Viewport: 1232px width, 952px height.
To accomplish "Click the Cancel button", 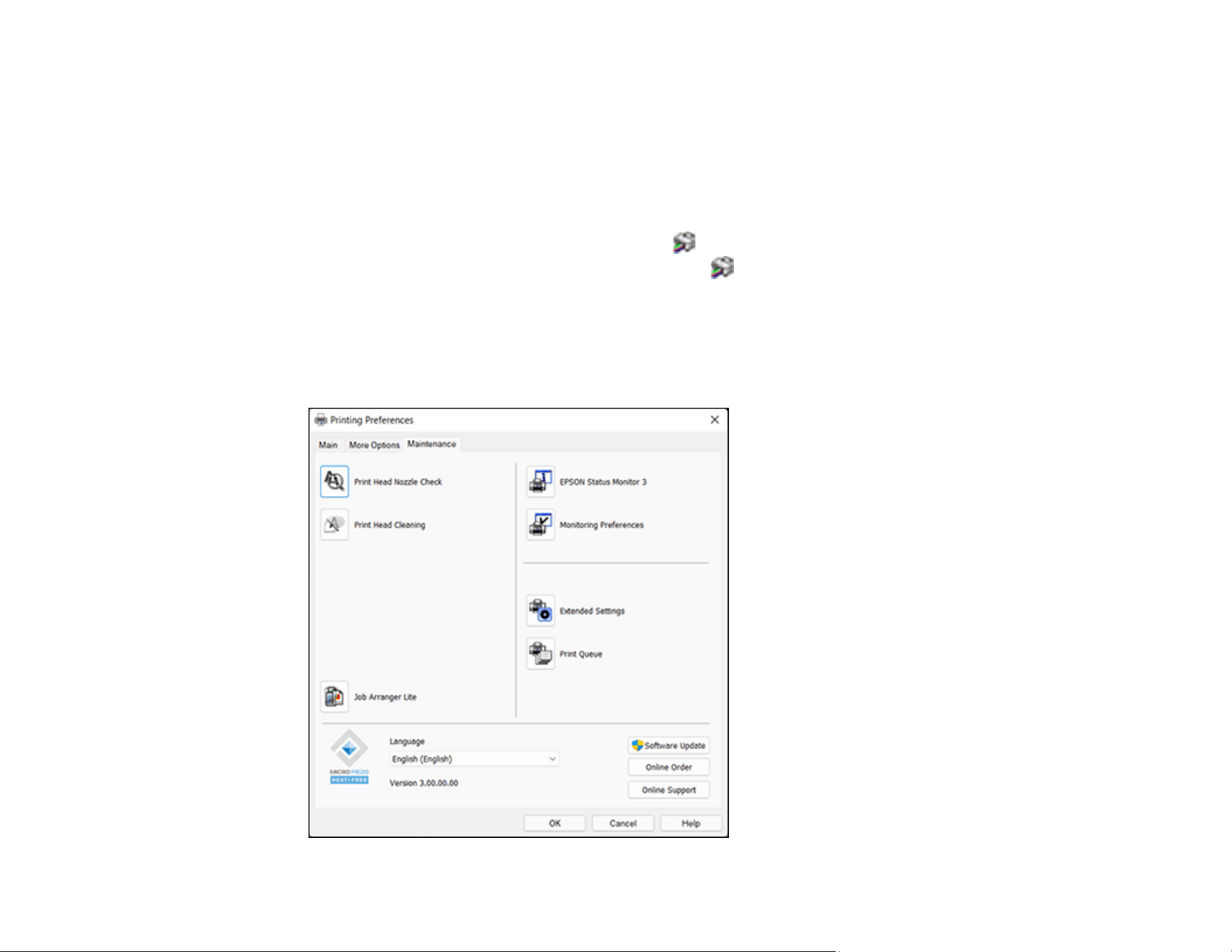I will (623, 823).
